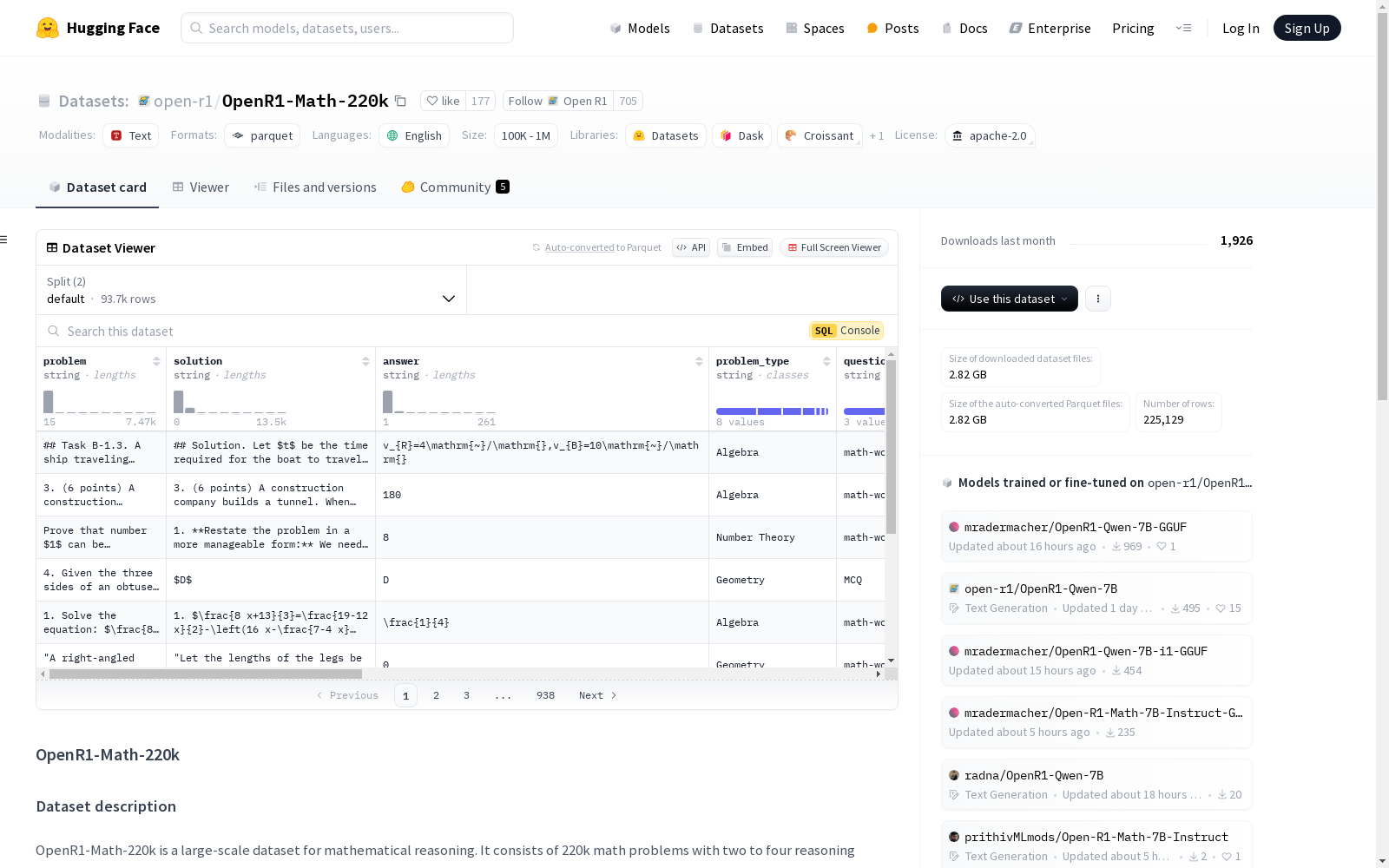This screenshot has width=1389, height=868.
Task: Open the like count 177
Action: 480,101
